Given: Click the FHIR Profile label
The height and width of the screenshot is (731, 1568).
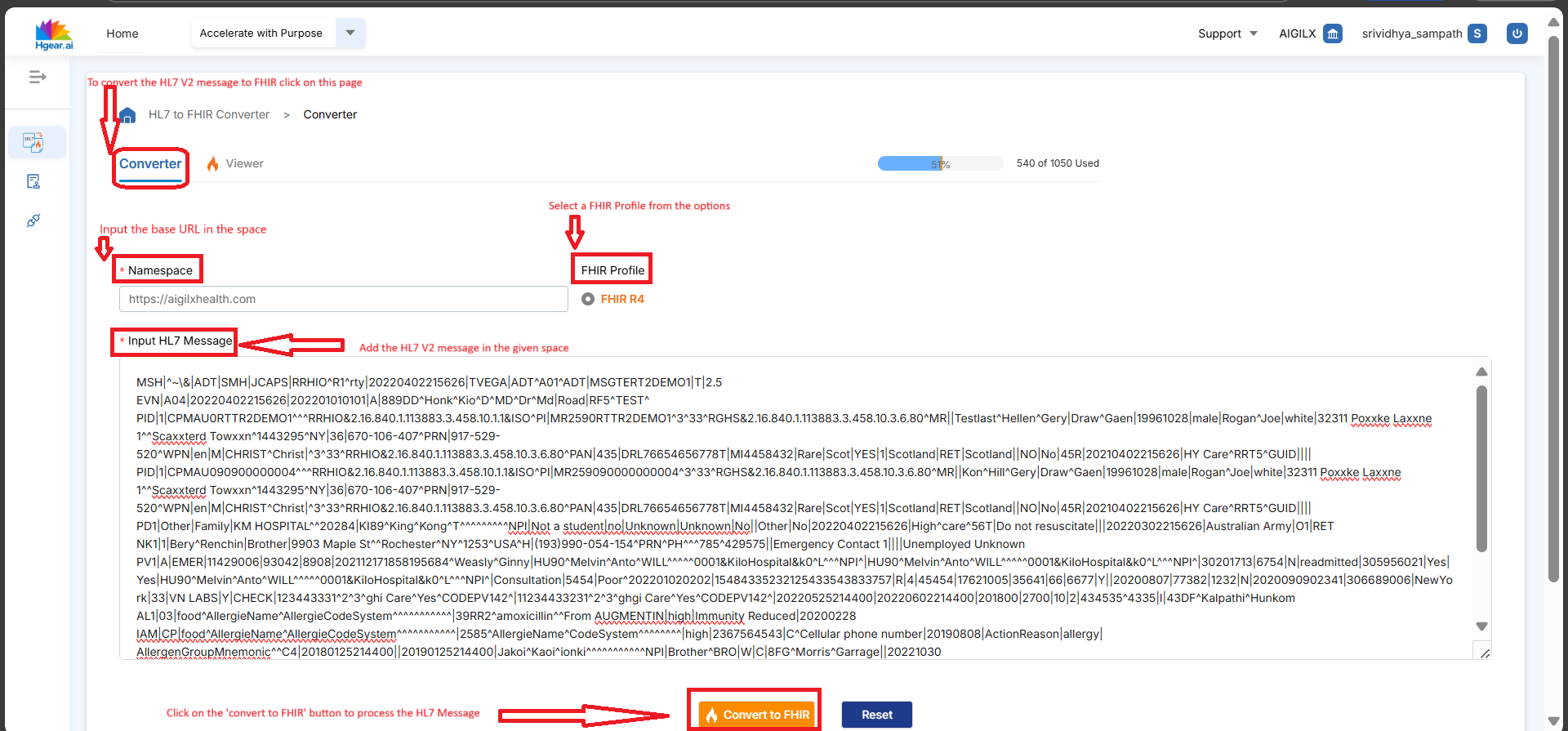Looking at the screenshot, I should click(x=612, y=270).
